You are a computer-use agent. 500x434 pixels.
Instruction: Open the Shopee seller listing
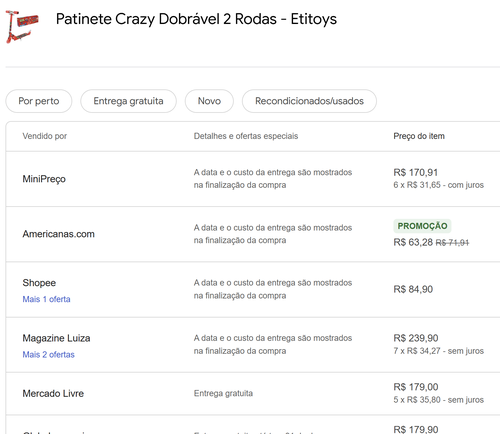pyautogui.click(x=39, y=283)
